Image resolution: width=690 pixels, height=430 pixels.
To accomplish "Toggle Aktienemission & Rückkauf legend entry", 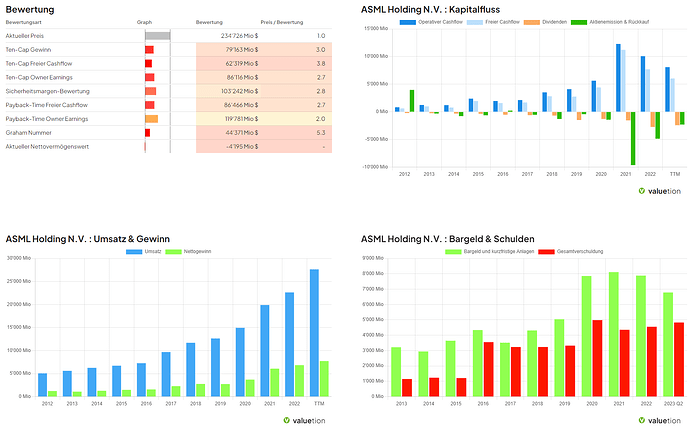I will click(610, 22).
